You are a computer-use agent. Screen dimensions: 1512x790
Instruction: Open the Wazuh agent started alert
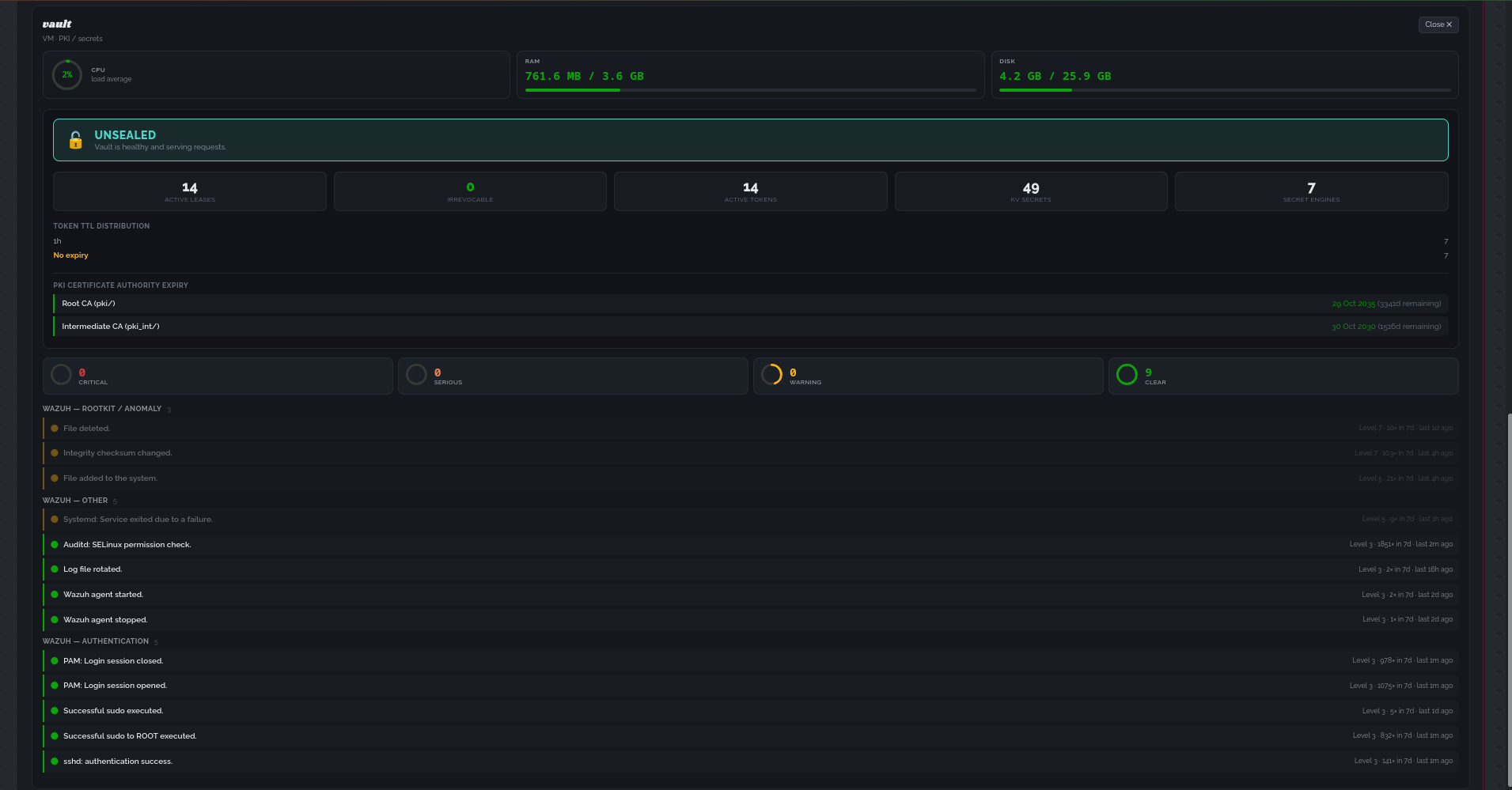tap(750, 595)
